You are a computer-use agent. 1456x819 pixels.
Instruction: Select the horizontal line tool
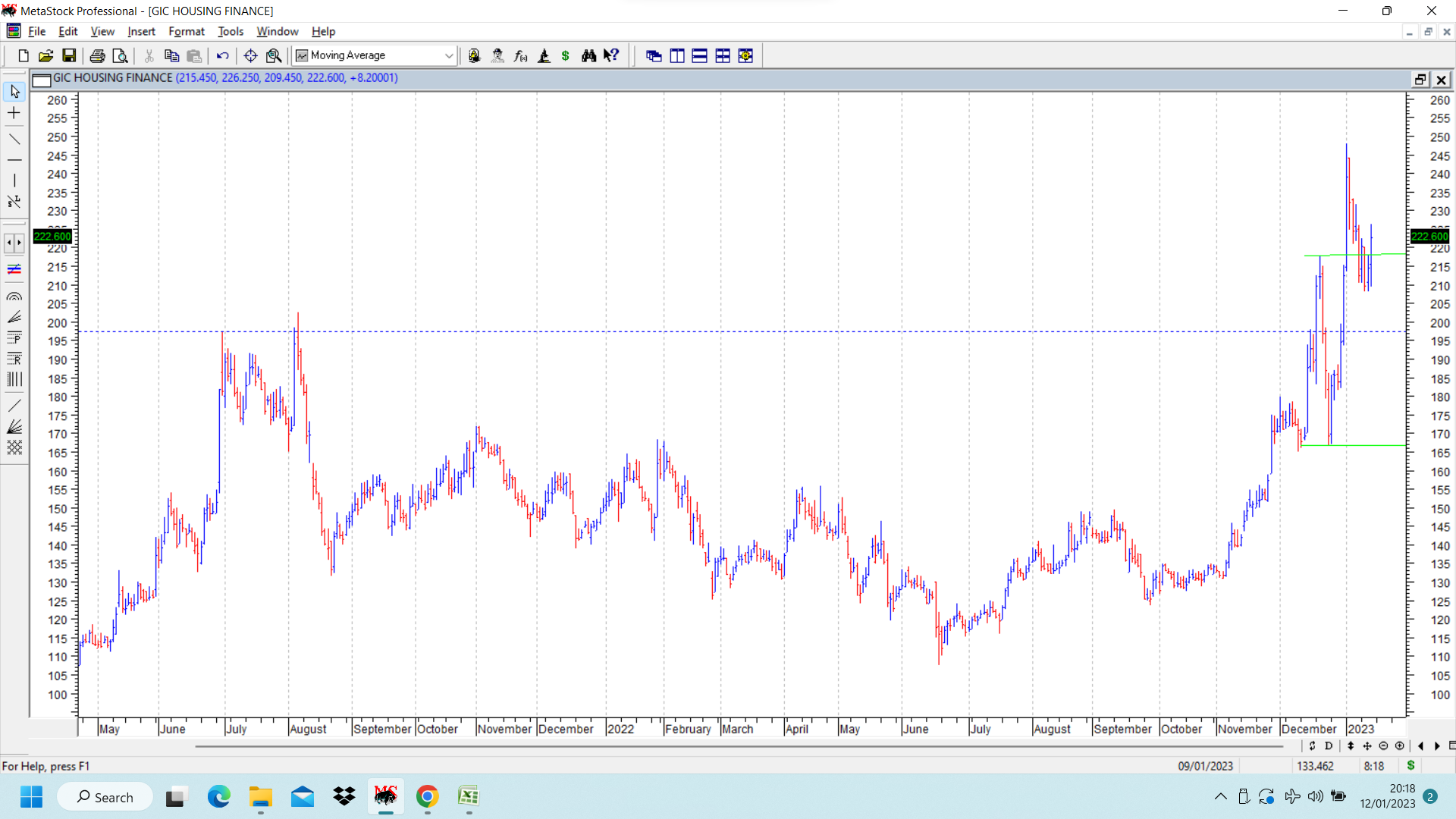(14, 160)
